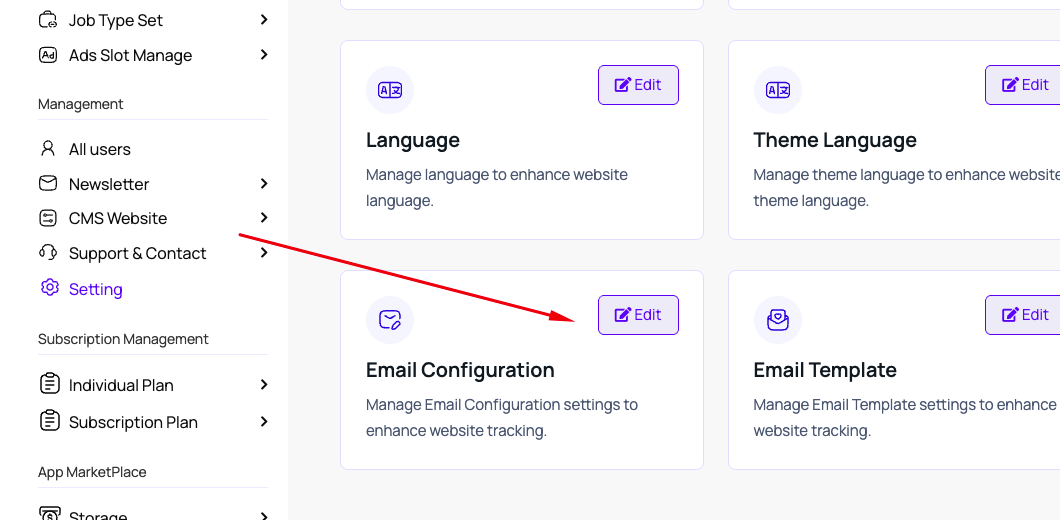
Task: Click the Subscription Management section heading
Action: [x=123, y=339]
